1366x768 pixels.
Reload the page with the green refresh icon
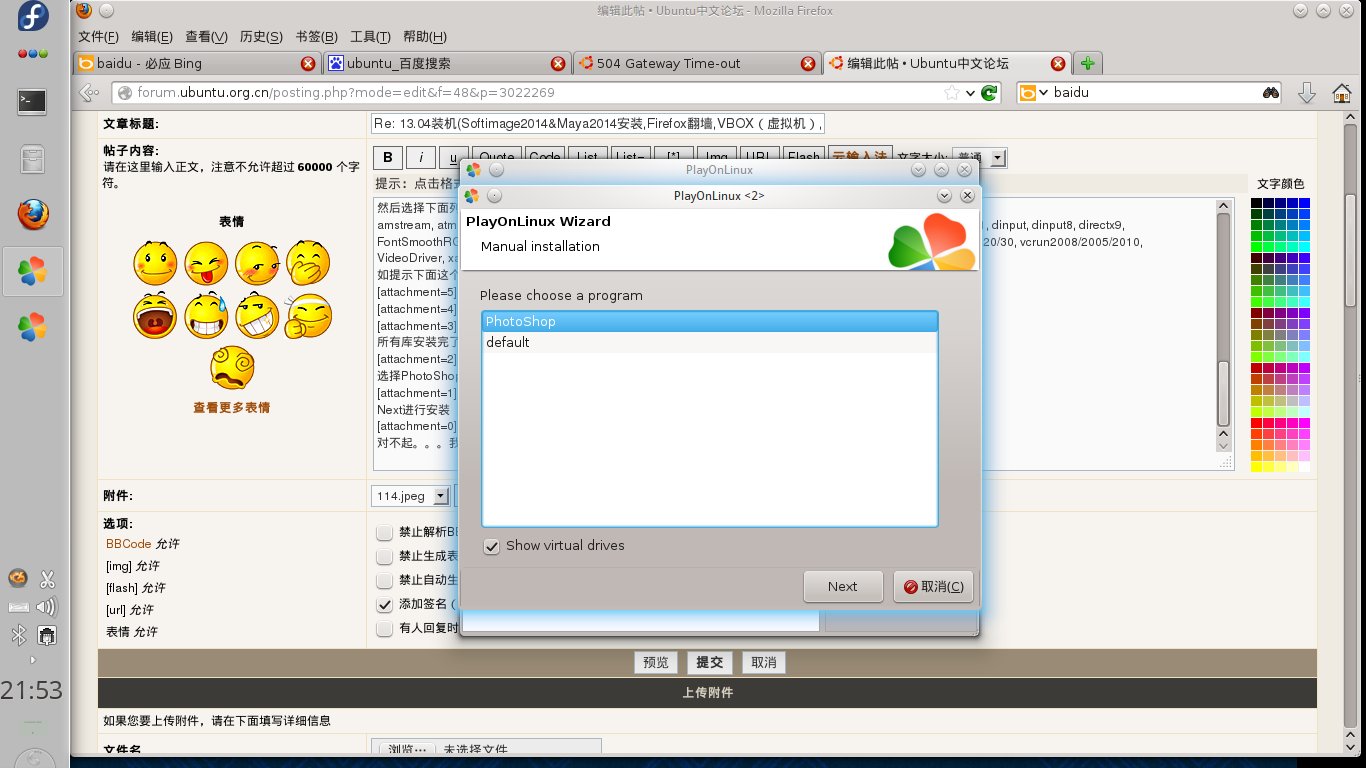click(x=989, y=93)
